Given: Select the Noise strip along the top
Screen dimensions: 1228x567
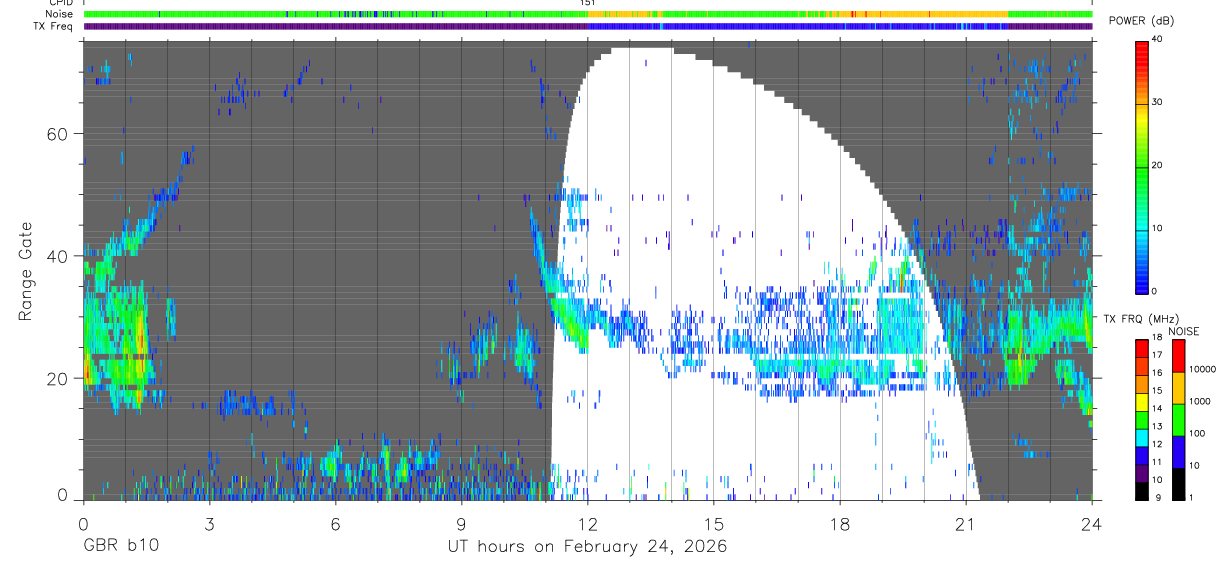Looking at the screenshot, I should click(588, 15).
